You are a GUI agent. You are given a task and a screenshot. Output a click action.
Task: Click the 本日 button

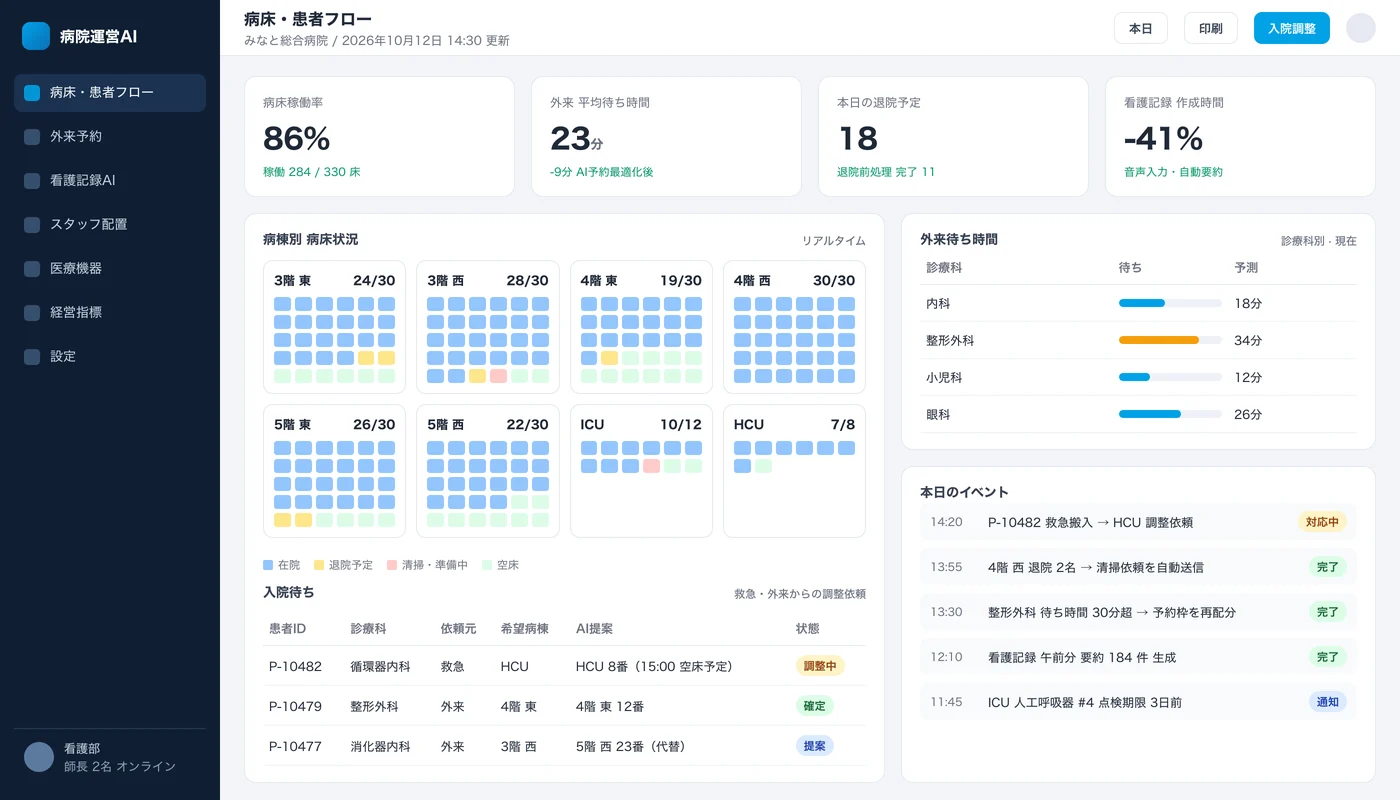pos(1141,28)
